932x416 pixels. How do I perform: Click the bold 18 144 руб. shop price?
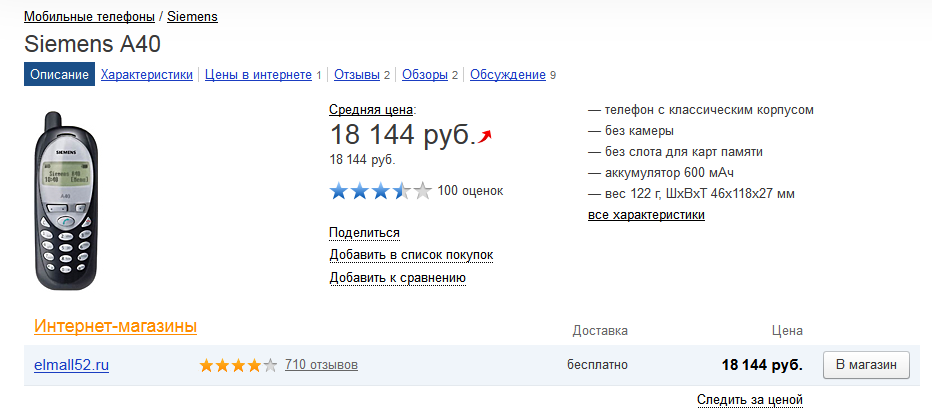click(x=762, y=365)
